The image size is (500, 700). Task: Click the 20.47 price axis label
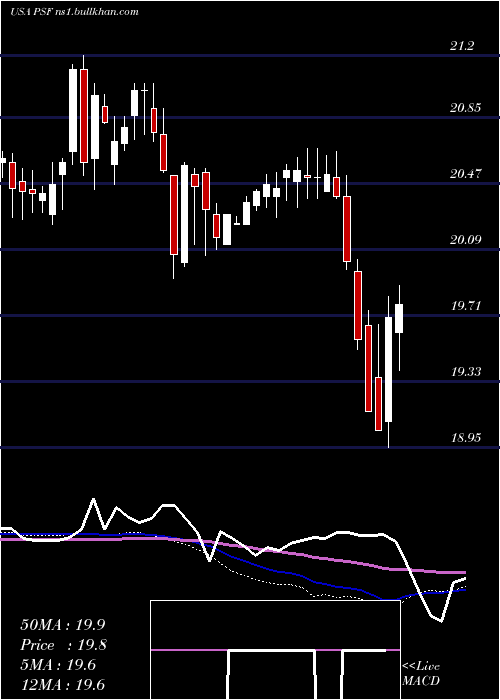466,174
